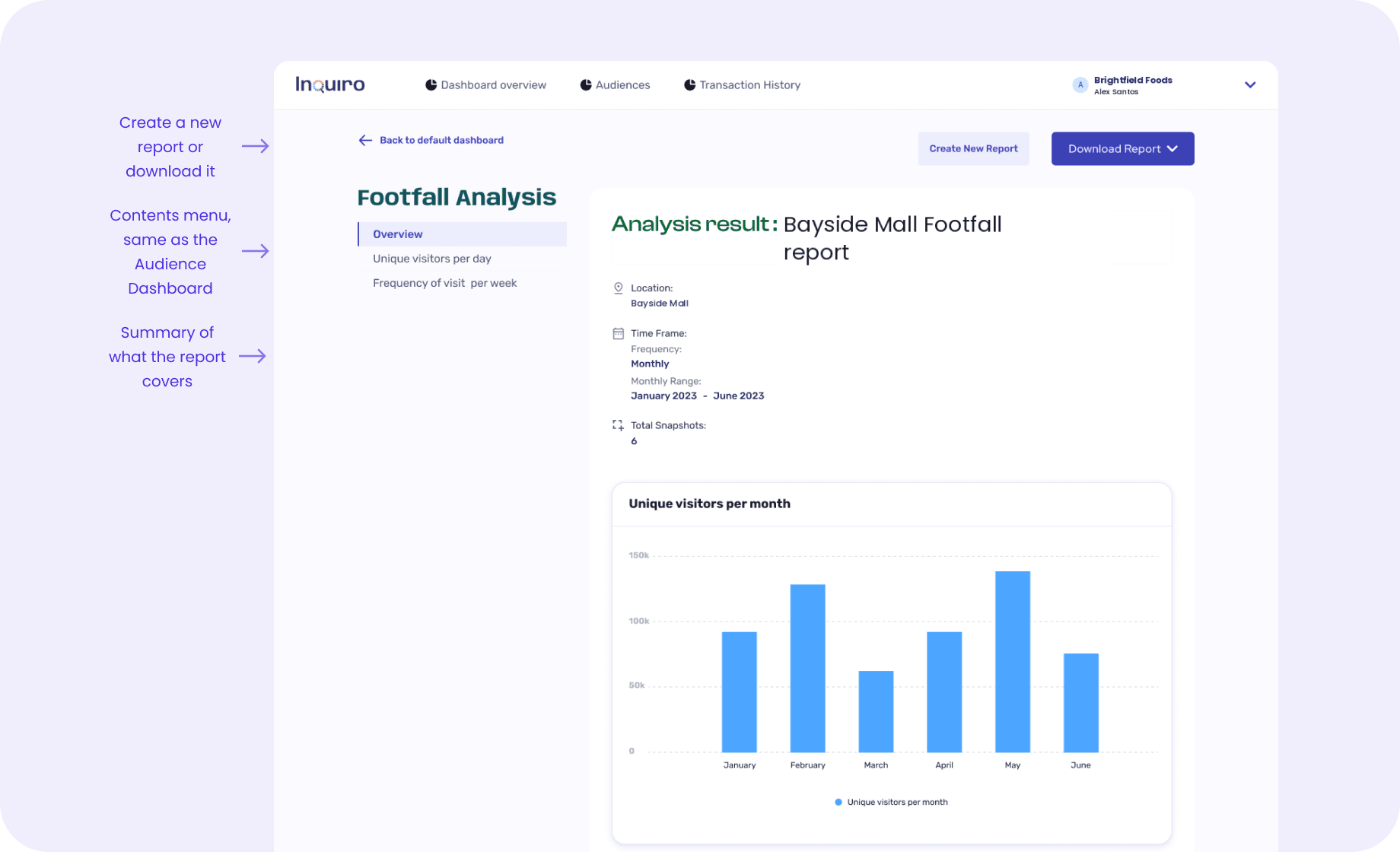Go back to default dashboard
1400x852 pixels.
(431, 140)
